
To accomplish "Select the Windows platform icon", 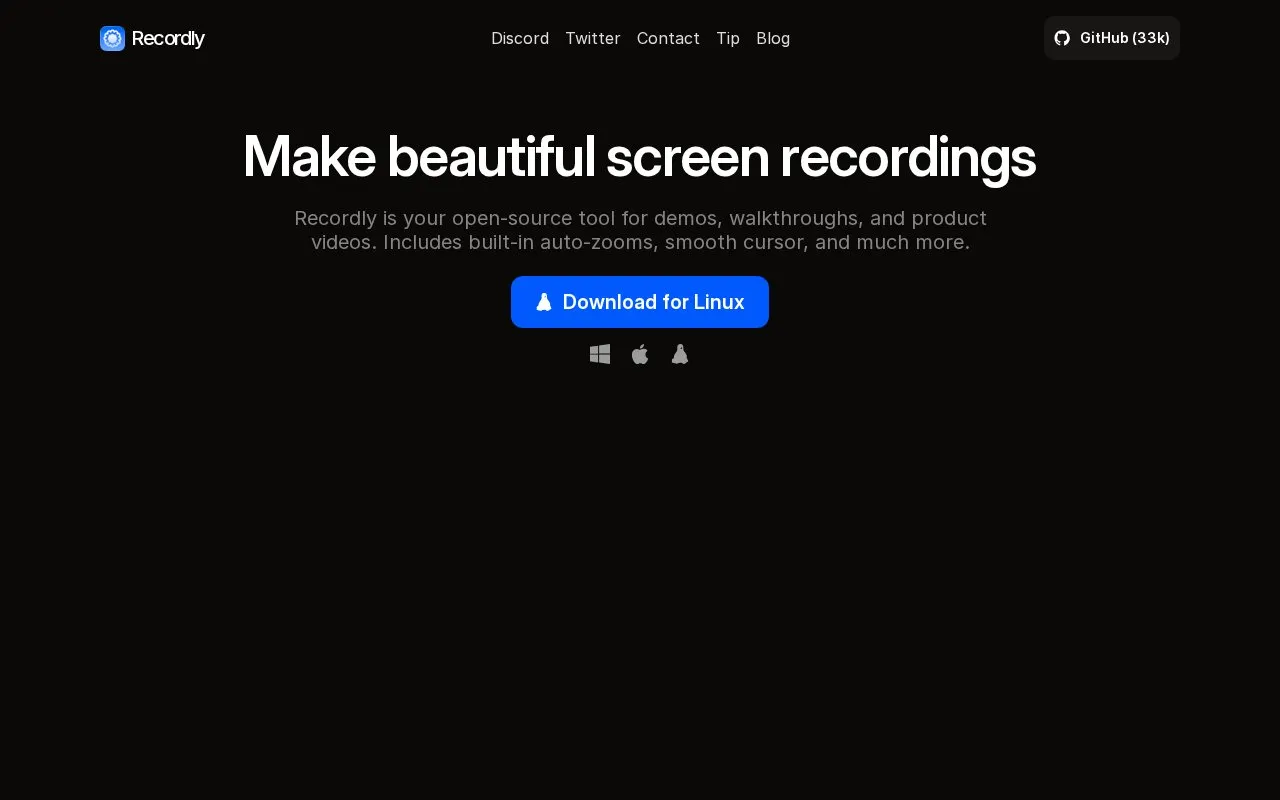I will (600, 354).
